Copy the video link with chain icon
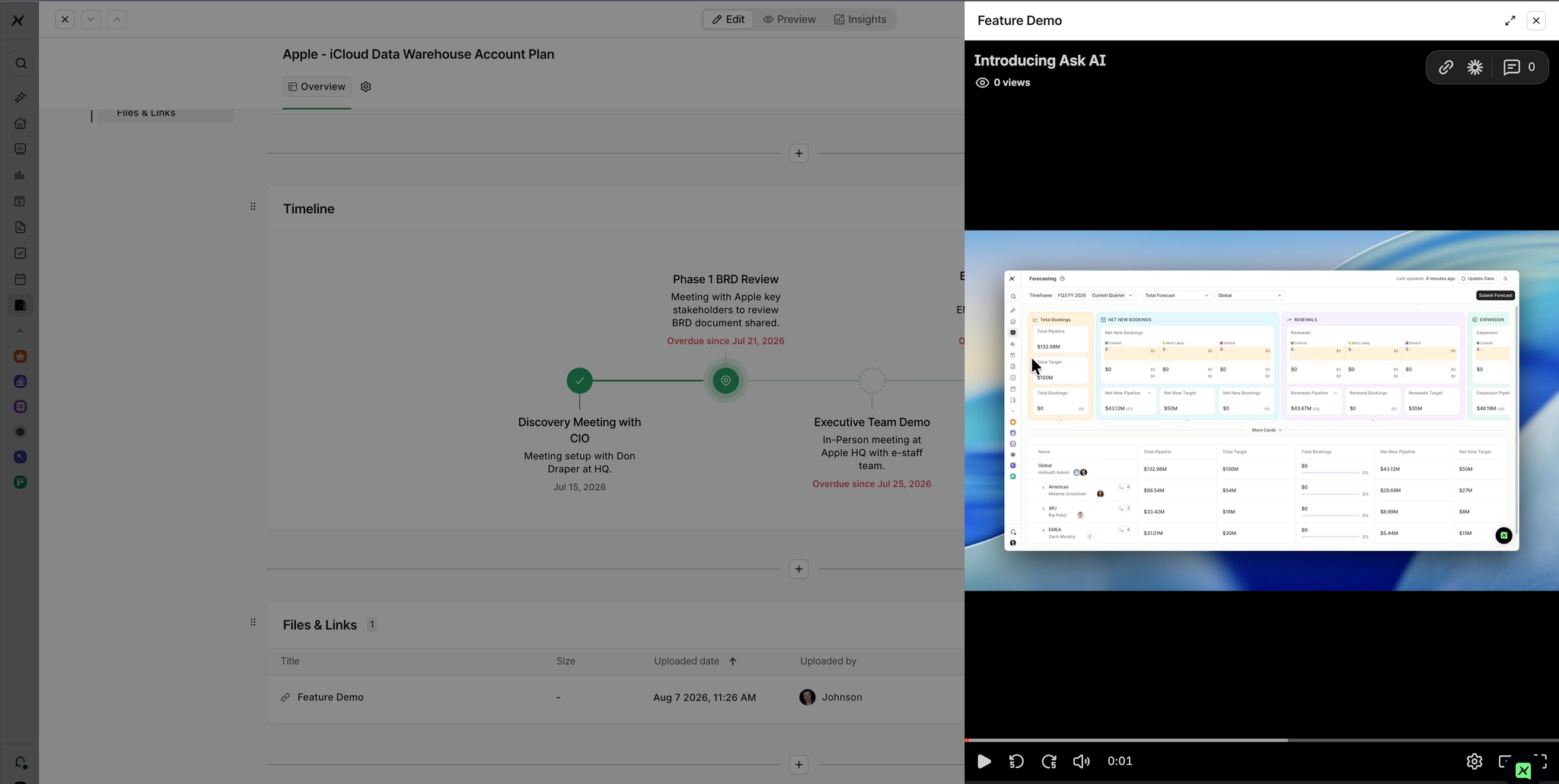Viewport: 1559px width, 784px height. point(1446,68)
